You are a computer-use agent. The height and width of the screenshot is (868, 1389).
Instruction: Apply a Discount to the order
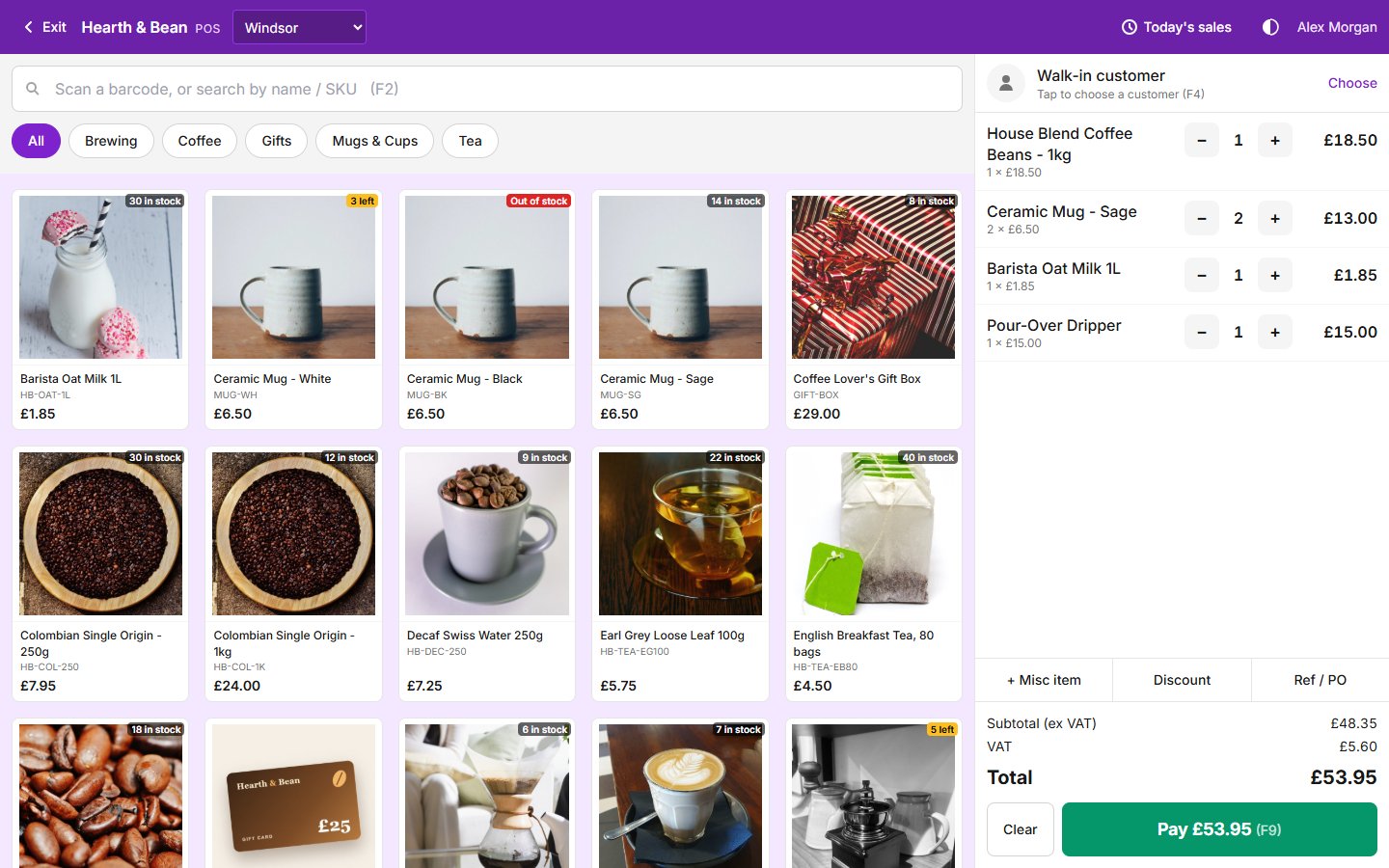1182,680
